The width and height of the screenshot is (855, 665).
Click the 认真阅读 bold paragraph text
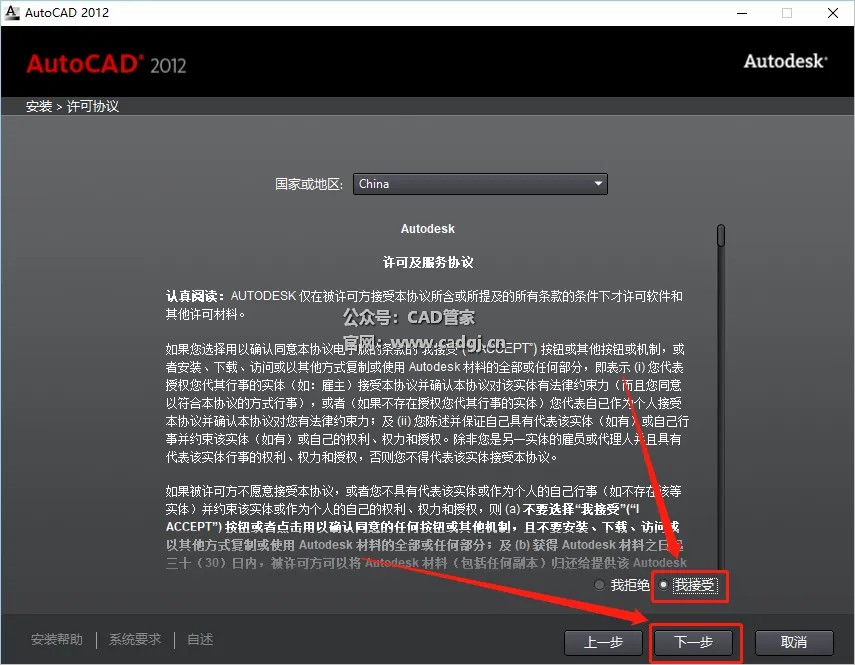[x=195, y=296]
